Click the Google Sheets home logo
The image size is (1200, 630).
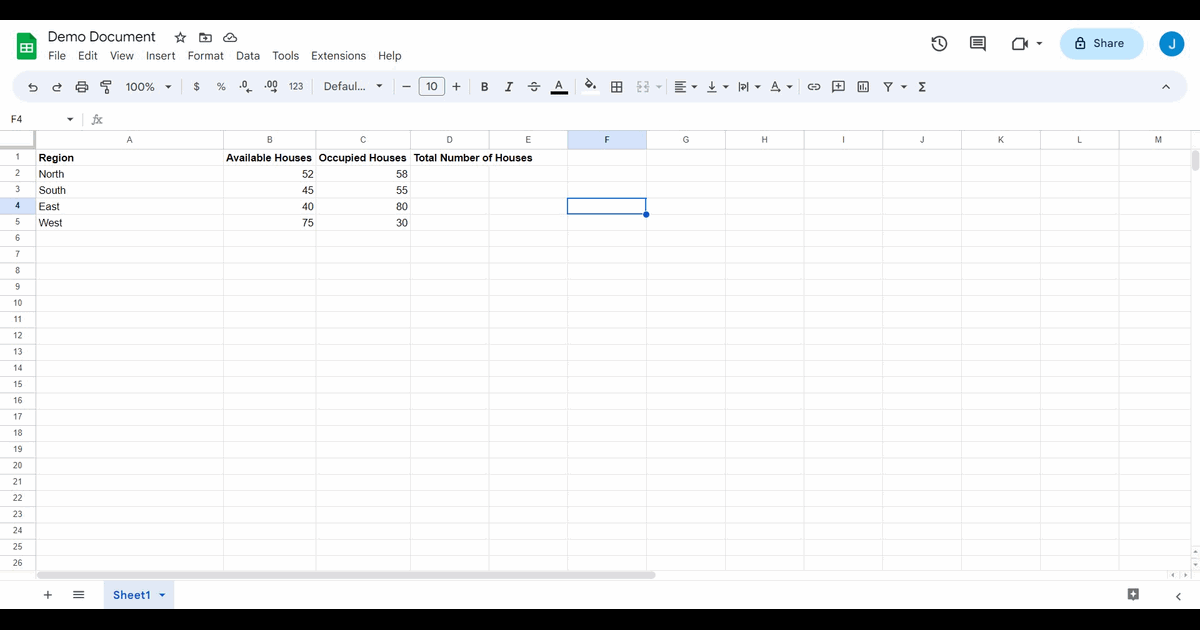point(26,46)
